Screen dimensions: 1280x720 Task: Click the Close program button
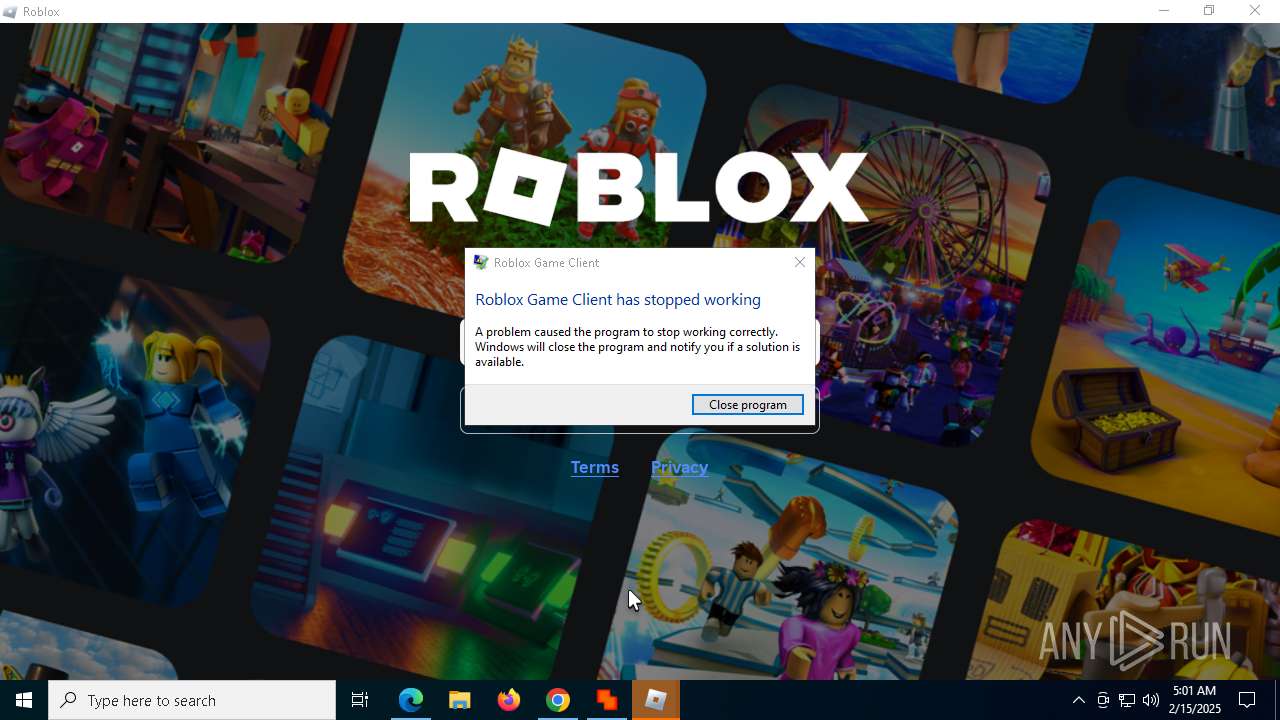coord(747,405)
